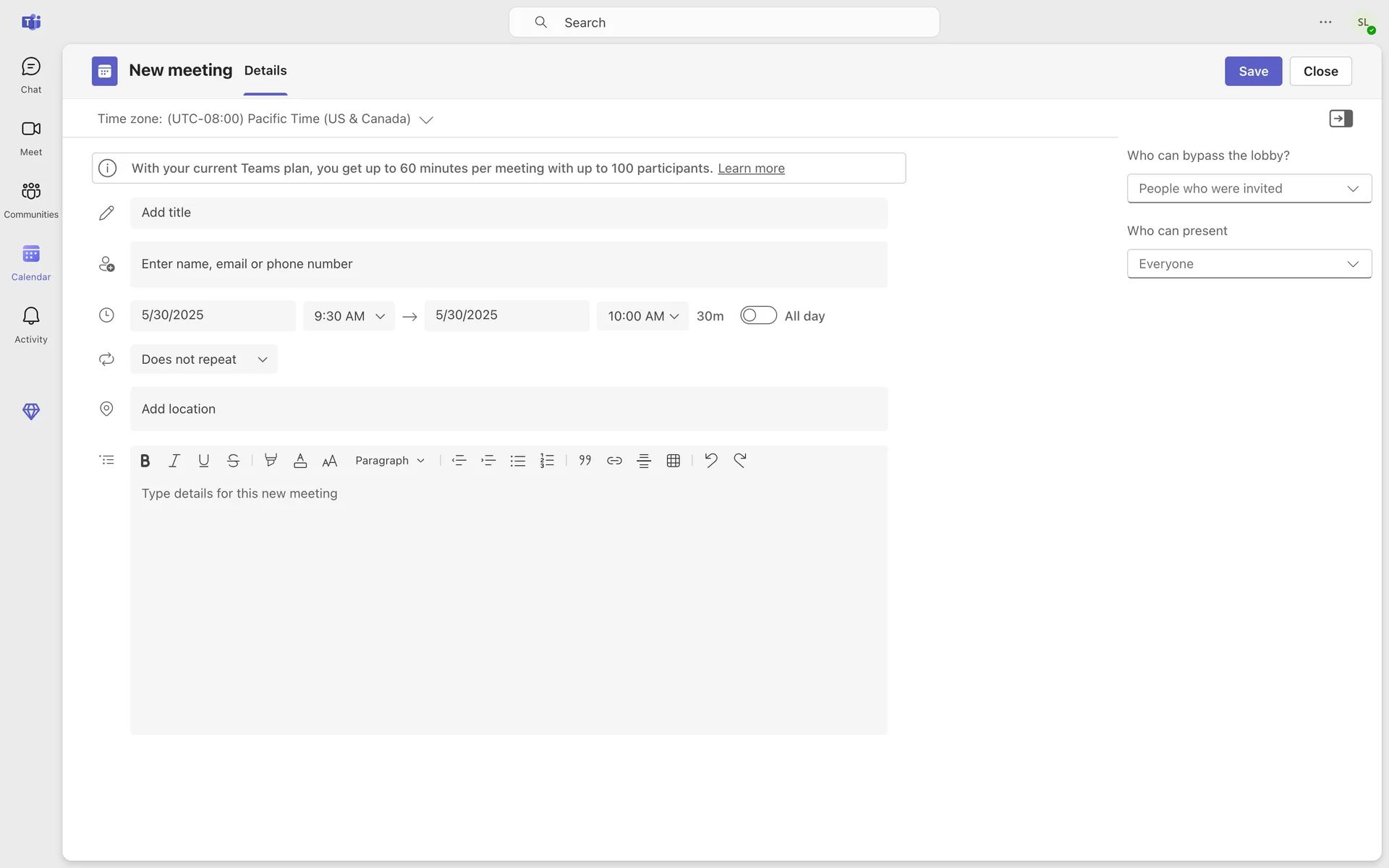Click the Undo icon

click(710, 461)
